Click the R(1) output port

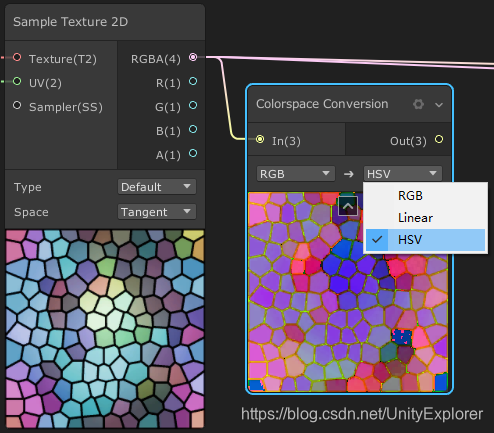pyautogui.click(x=193, y=81)
